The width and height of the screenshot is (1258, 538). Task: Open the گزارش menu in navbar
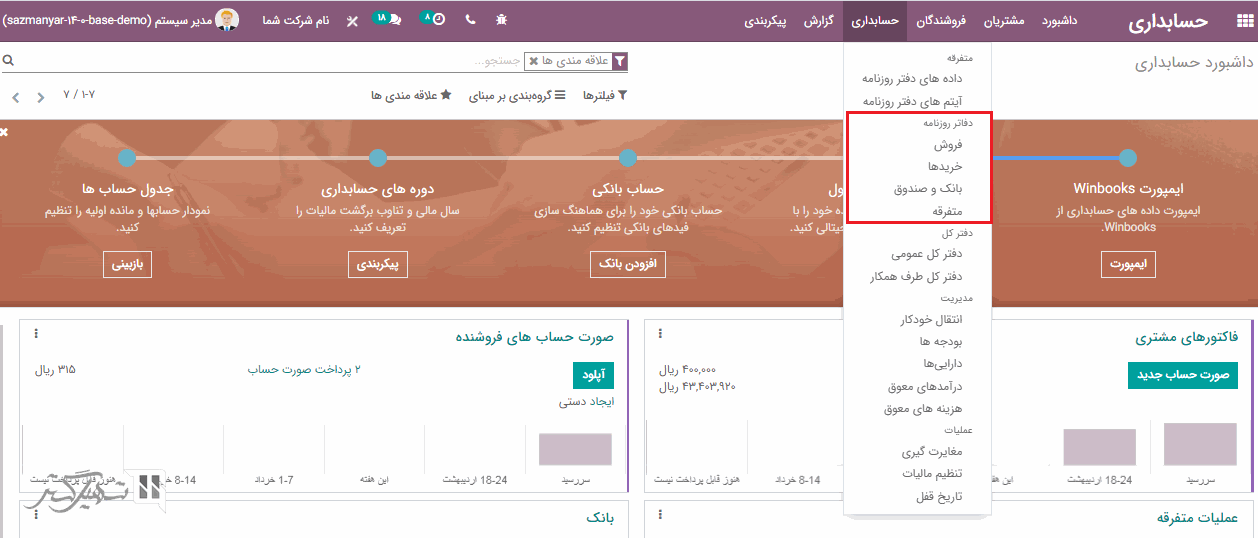(819, 21)
